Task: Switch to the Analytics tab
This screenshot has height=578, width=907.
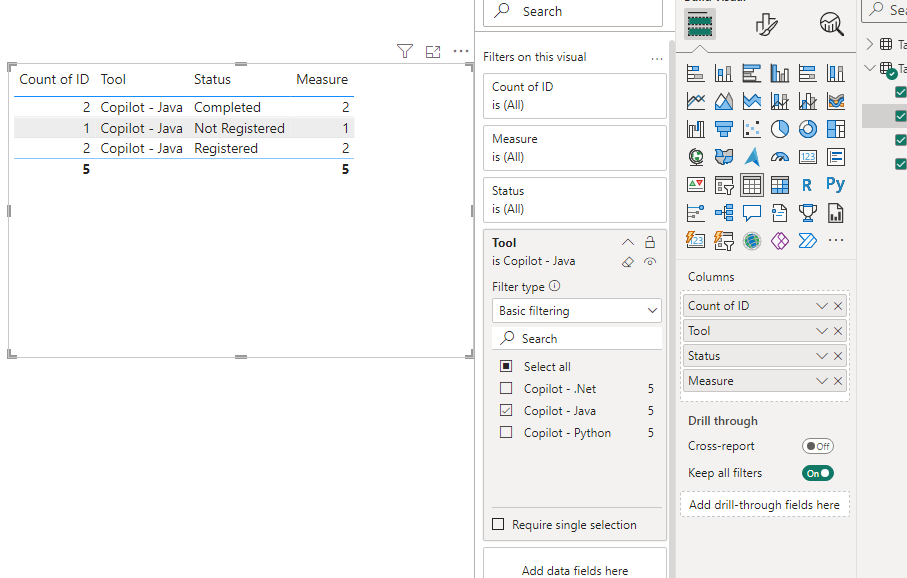Action: tap(832, 24)
